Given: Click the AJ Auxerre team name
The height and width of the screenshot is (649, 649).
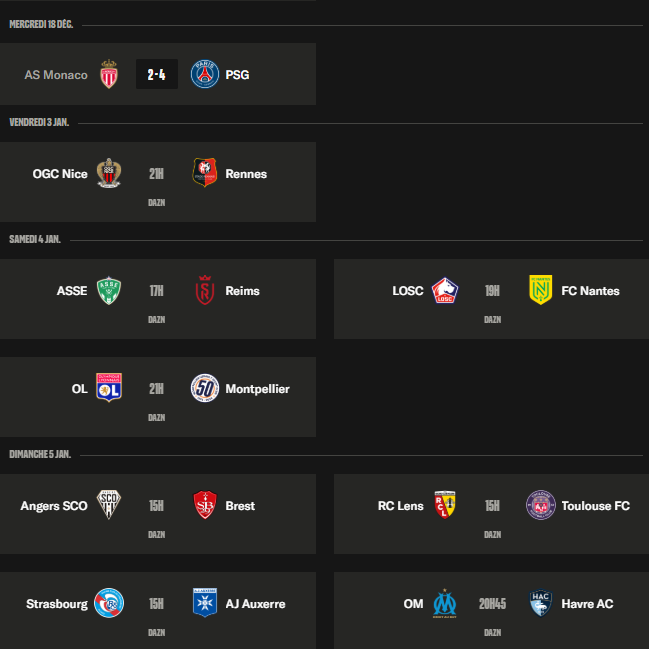Looking at the screenshot, I should pos(255,604).
